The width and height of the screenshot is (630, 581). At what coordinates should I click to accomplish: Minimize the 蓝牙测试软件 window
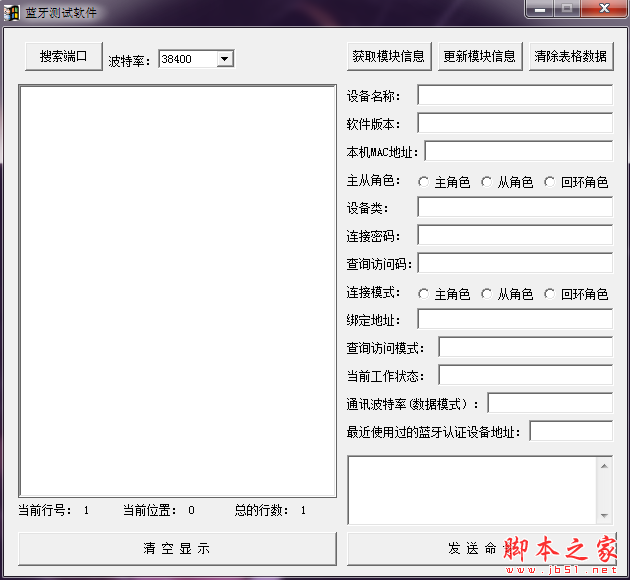click(x=540, y=8)
